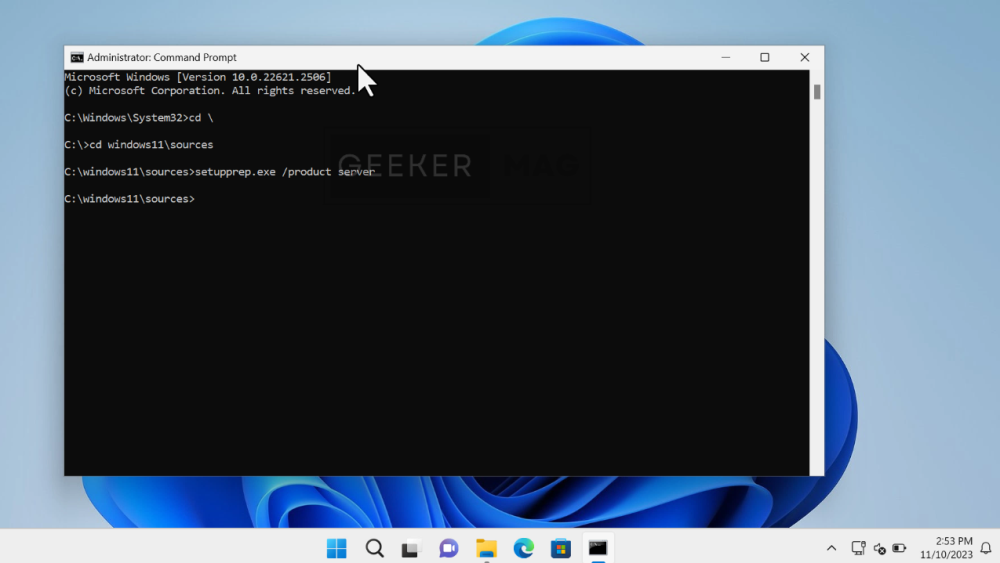Launch Teams Chat from taskbar
Viewport: 1000px width, 563px height.
448,548
